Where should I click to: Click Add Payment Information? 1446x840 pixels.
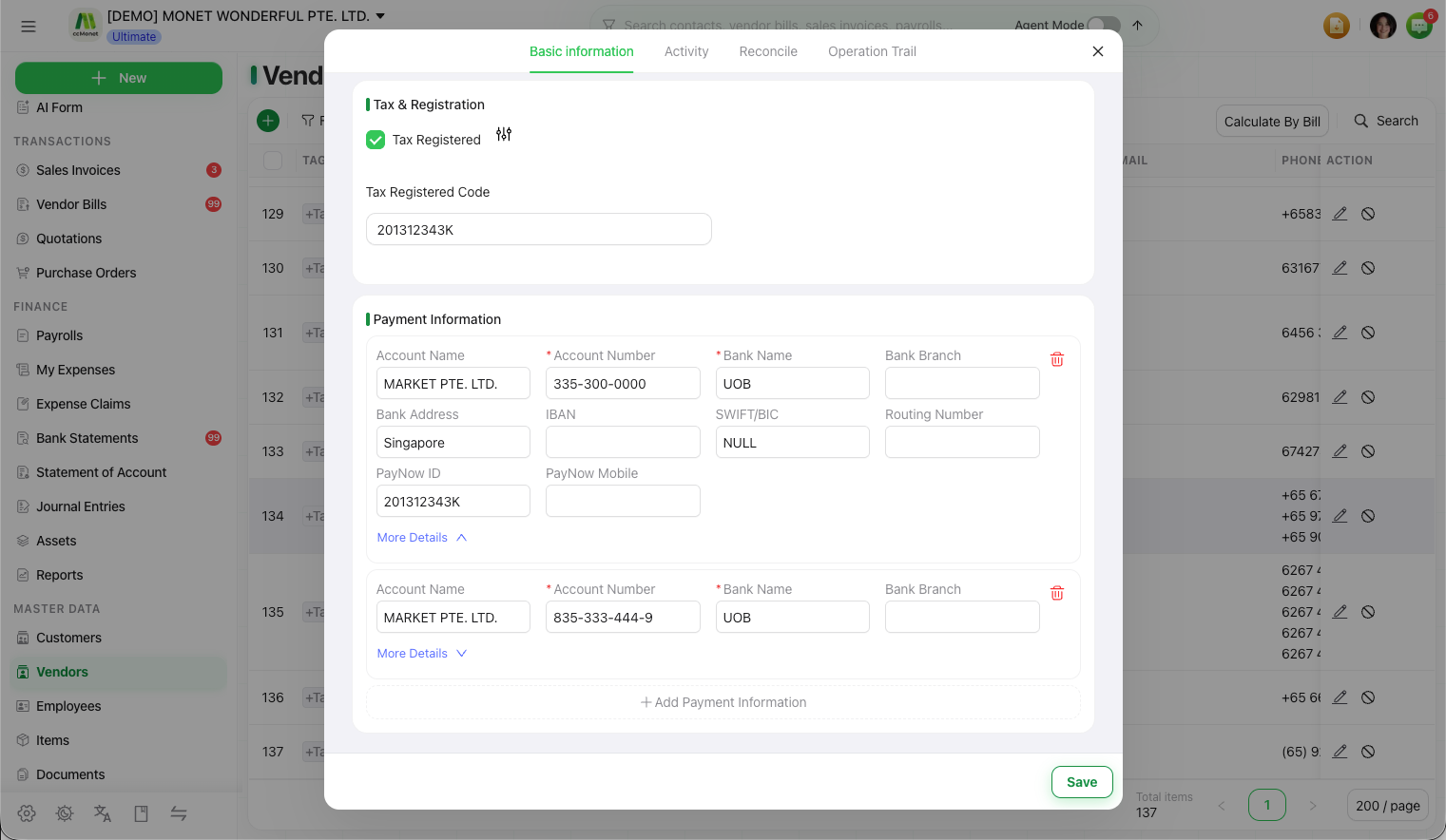click(723, 702)
